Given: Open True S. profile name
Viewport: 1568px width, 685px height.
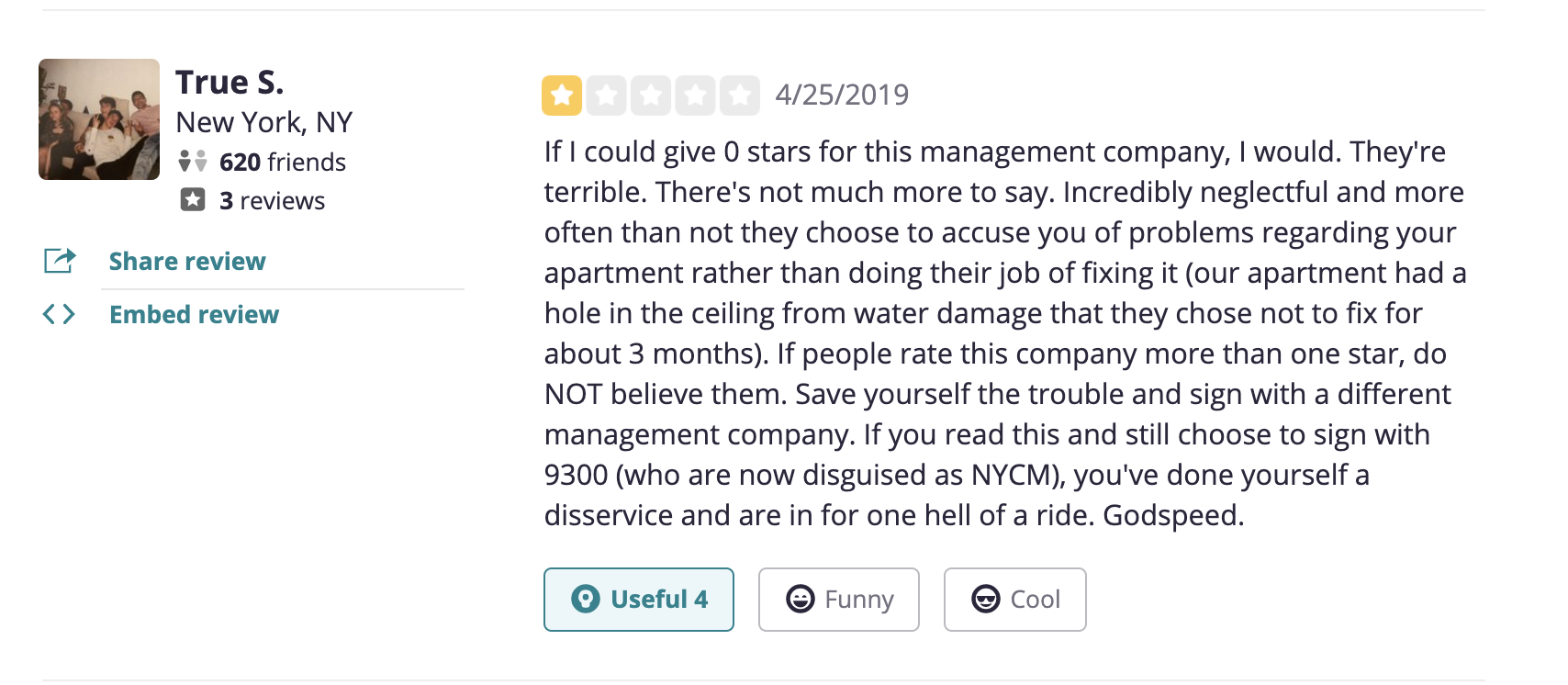Looking at the screenshot, I should point(230,83).
